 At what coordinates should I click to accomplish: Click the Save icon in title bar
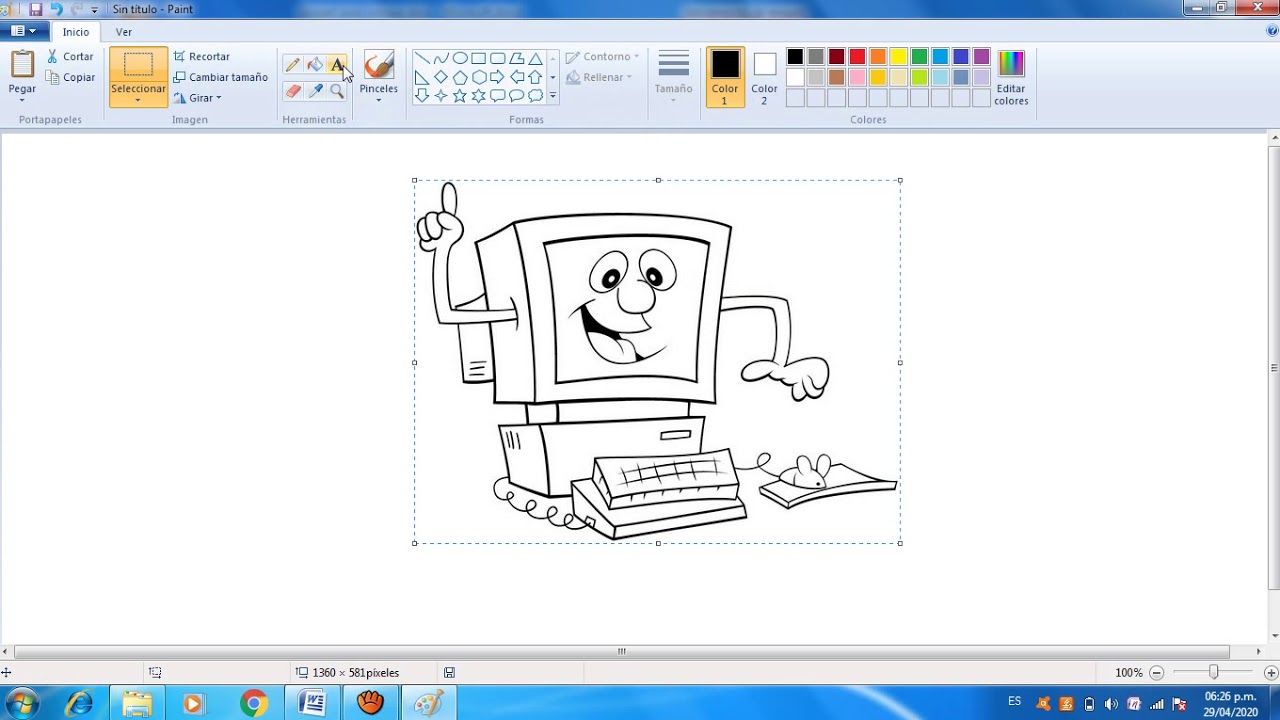click(36, 9)
